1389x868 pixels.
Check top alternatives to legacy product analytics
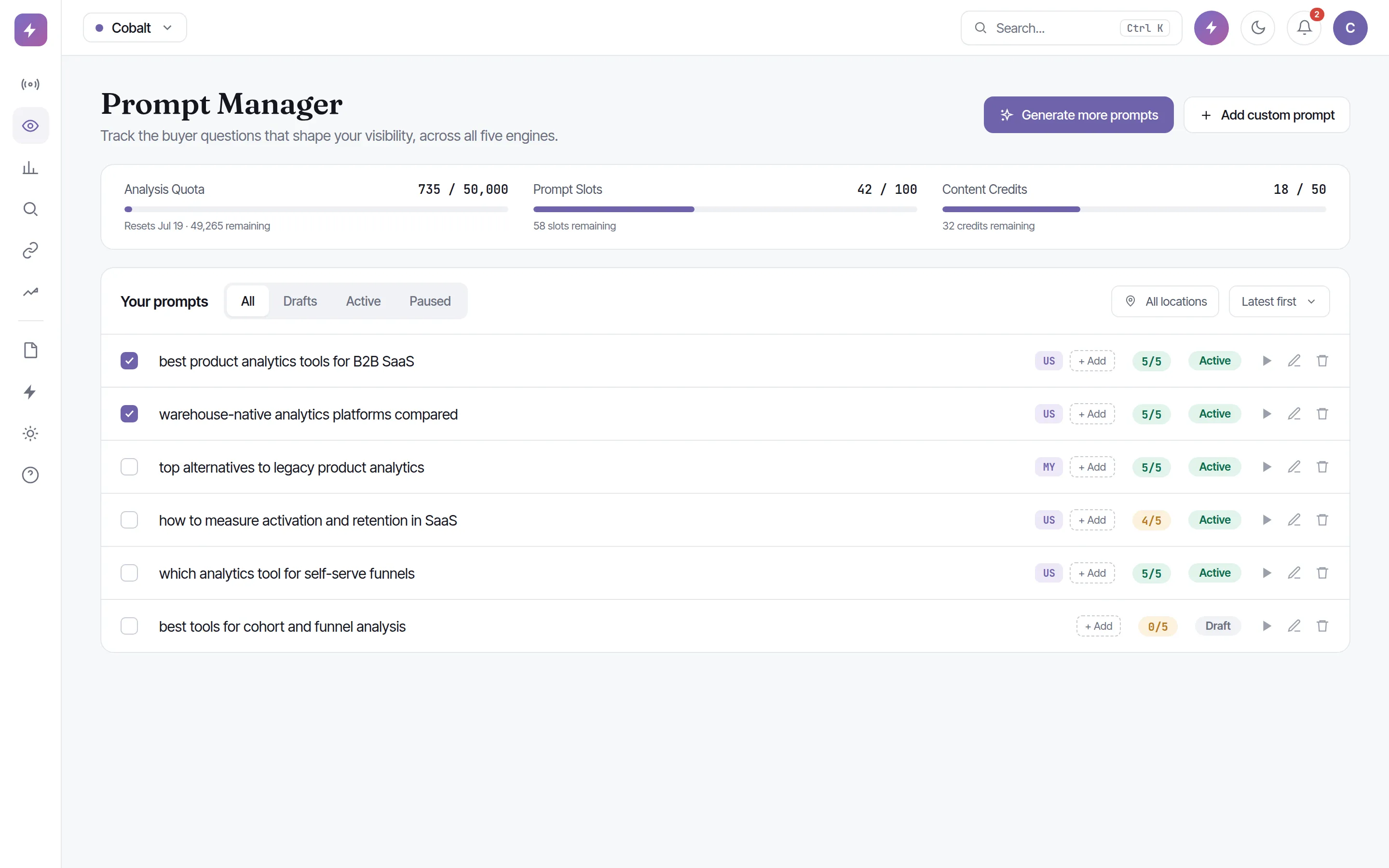(x=129, y=467)
